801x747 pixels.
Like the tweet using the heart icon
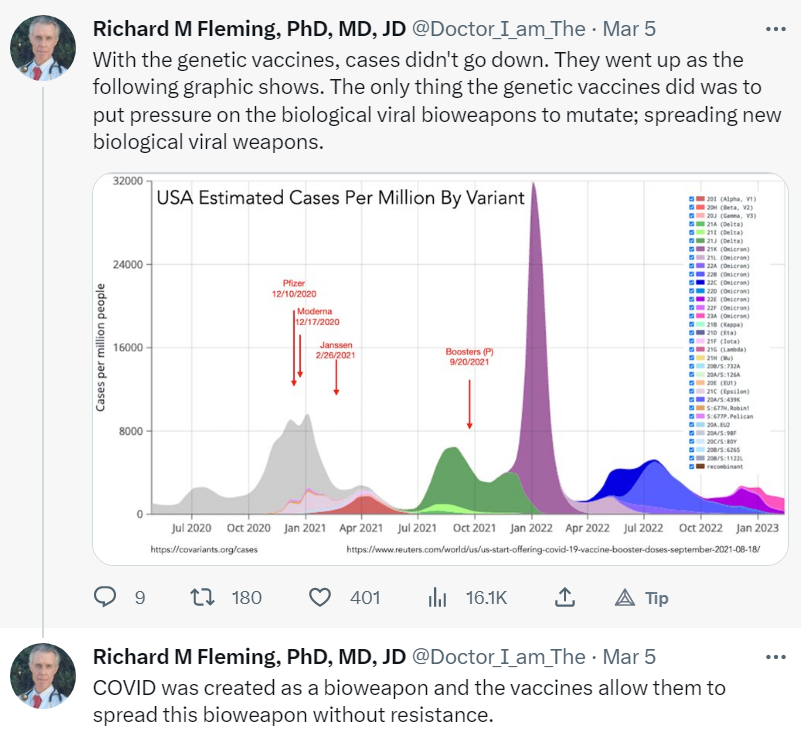tap(320, 597)
